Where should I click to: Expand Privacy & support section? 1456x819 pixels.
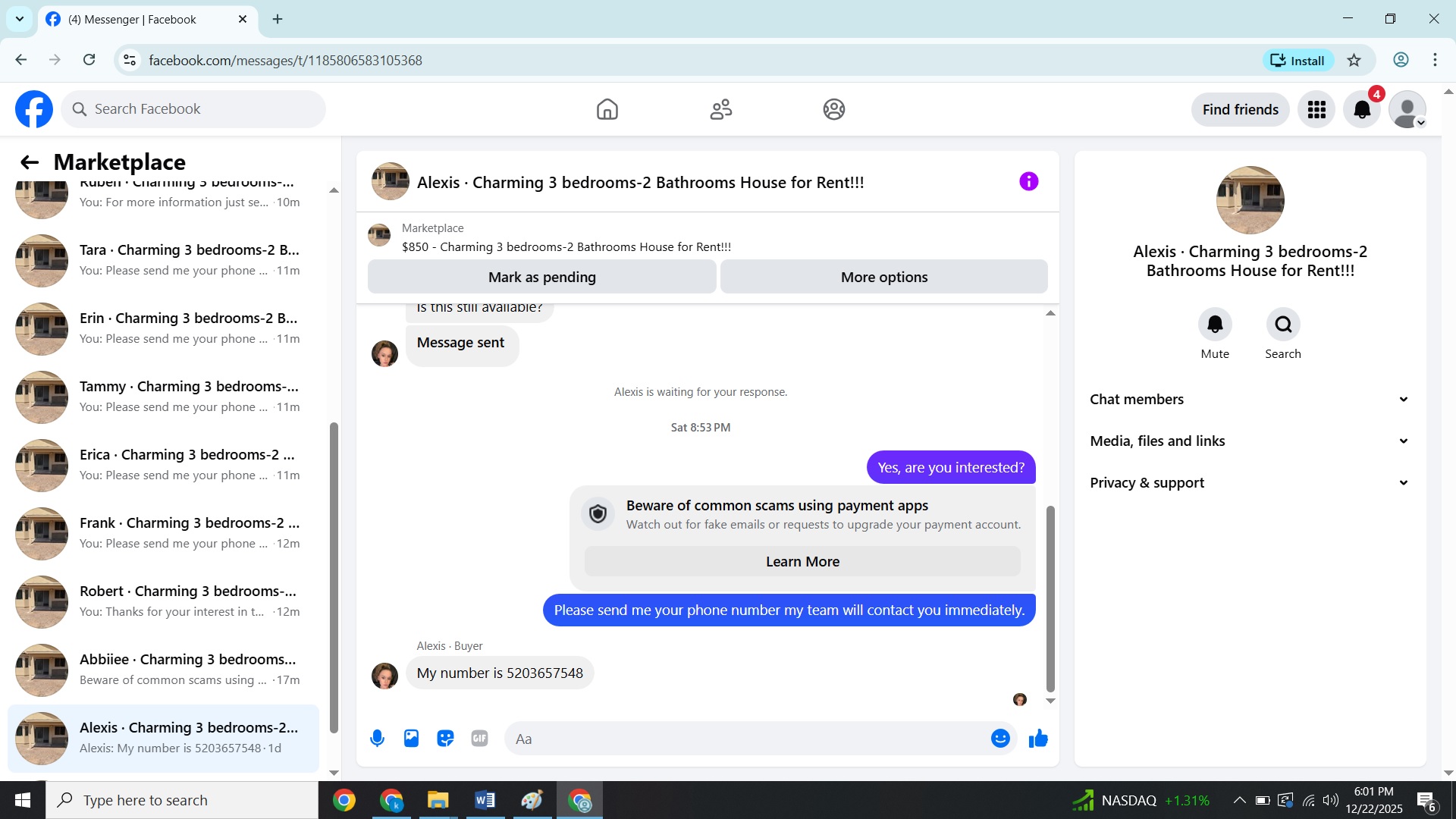pos(1250,483)
